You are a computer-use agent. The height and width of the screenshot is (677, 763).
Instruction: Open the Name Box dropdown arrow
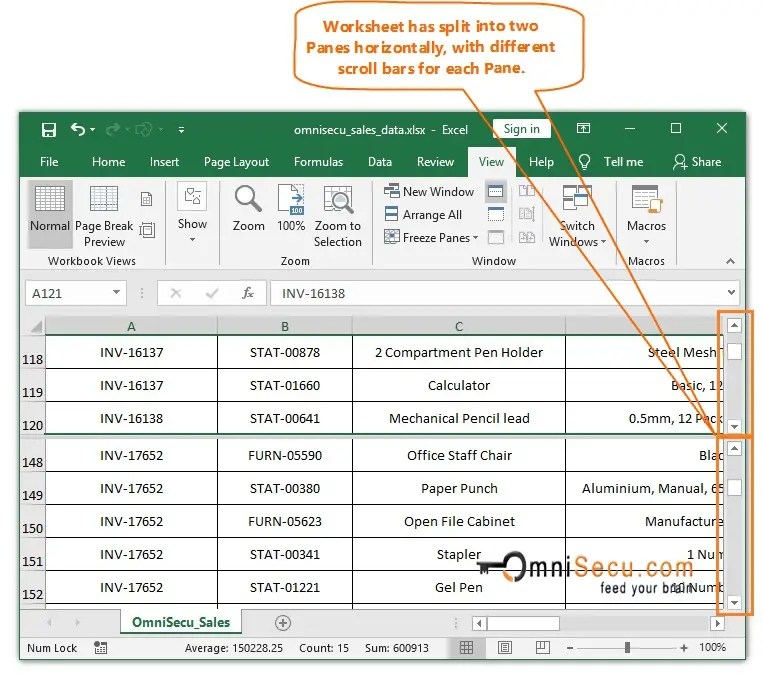[x=117, y=294]
